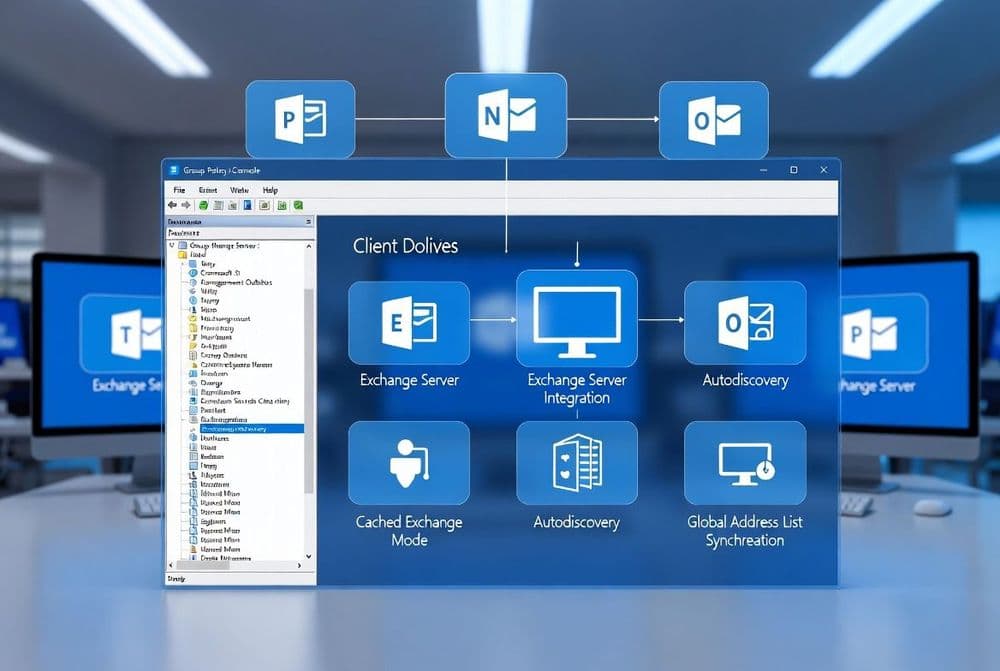This screenshot has width=1000, height=671.
Task: Open the File menu
Action: 179,190
